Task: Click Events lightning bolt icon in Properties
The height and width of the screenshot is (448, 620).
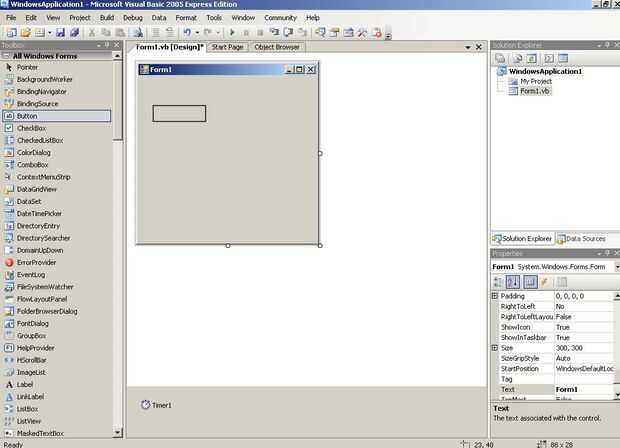Action: coord(544,282)
